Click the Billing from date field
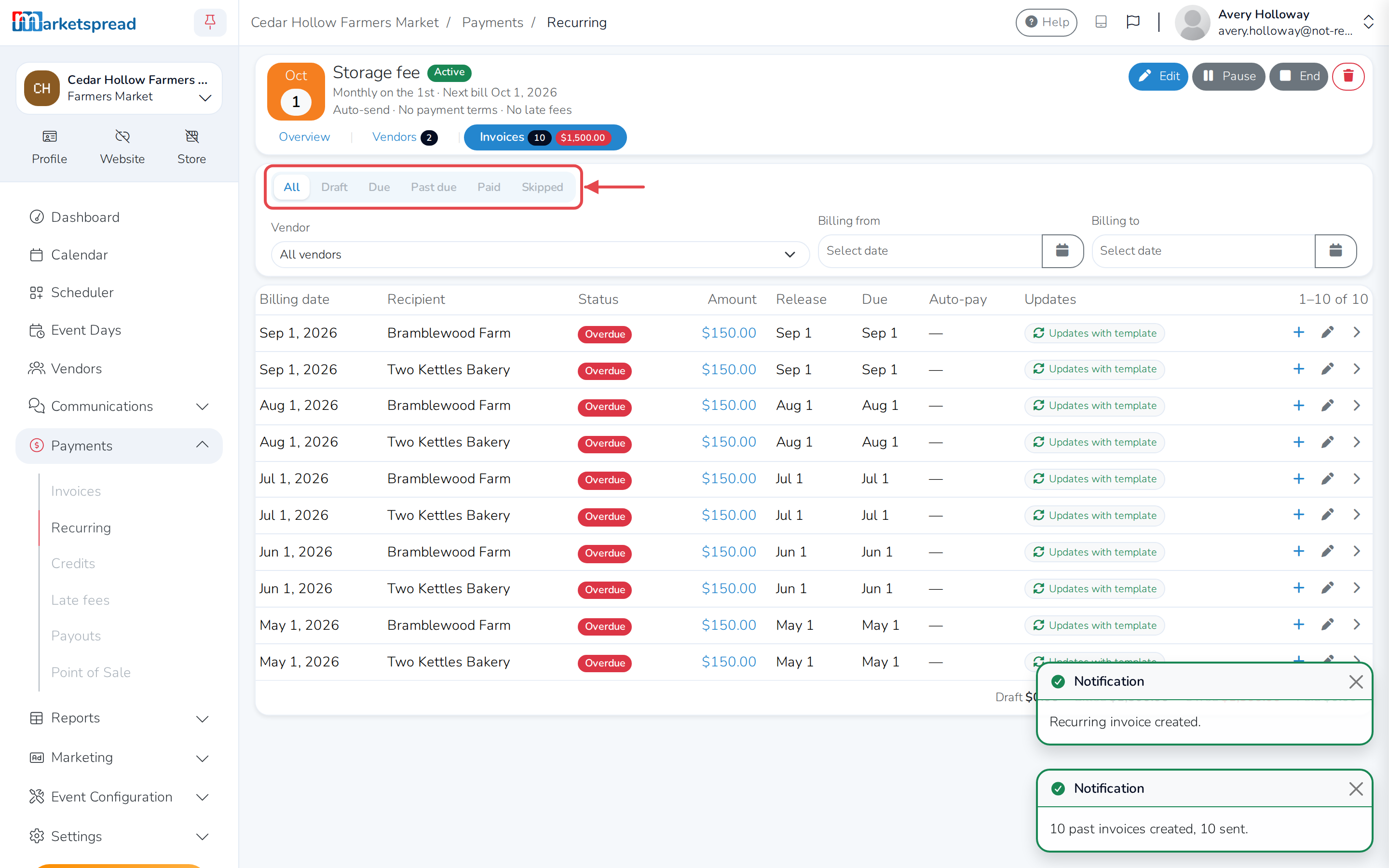1389x868 pixels. pos(930,250)
